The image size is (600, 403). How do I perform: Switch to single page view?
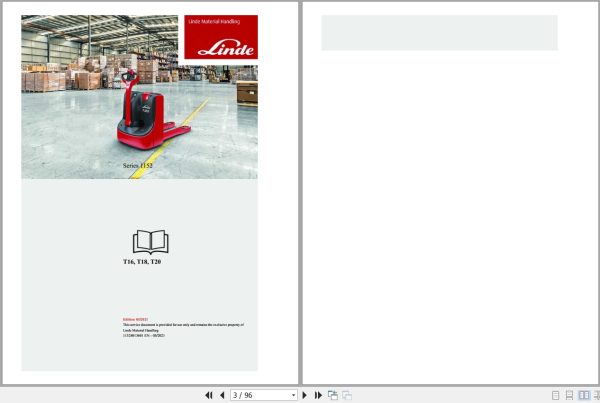[x=556, y=395]
